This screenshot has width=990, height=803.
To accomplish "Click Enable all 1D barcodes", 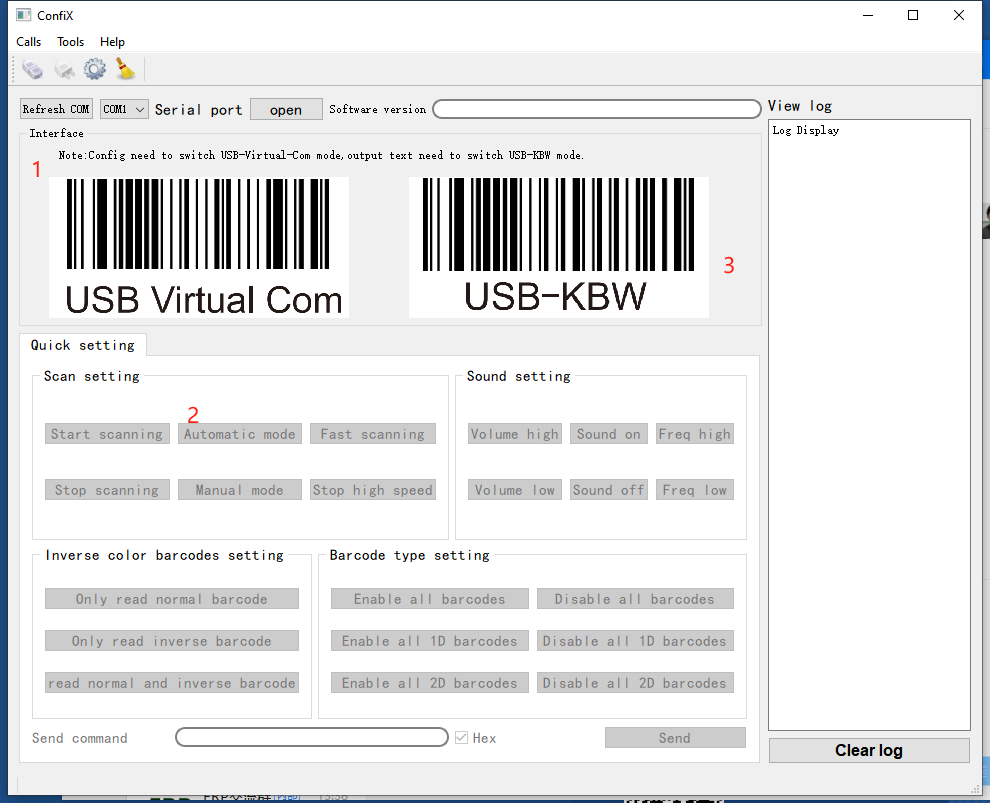I will click(x=429, y=641).
